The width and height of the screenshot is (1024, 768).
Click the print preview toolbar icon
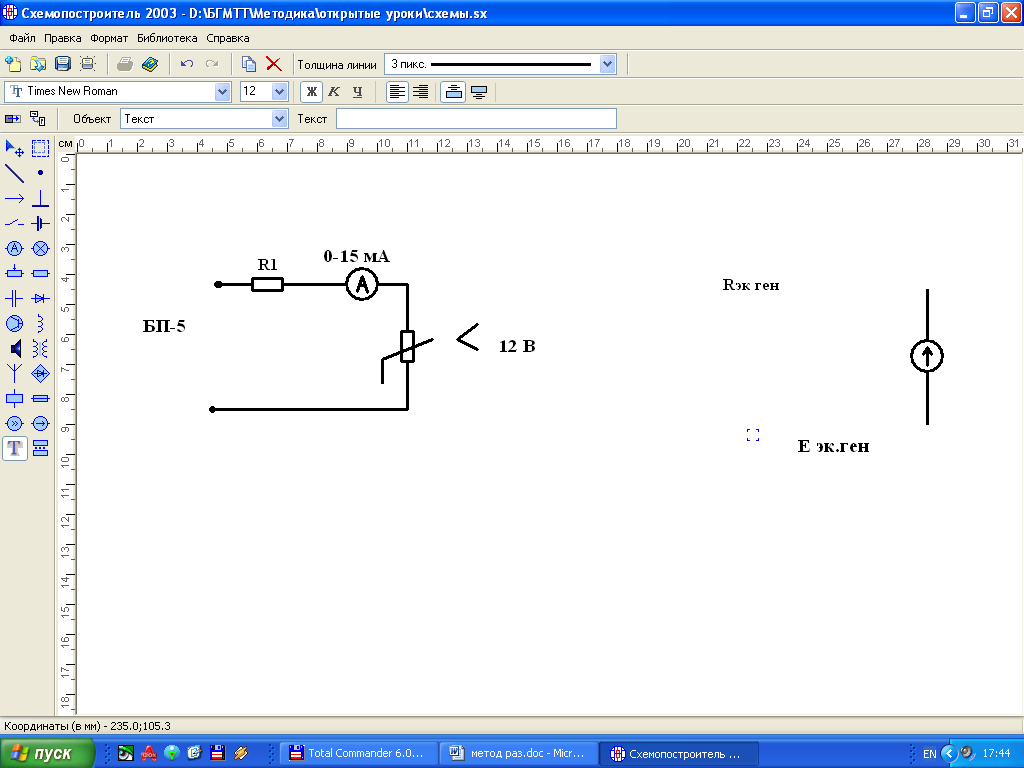coord(88,64)
